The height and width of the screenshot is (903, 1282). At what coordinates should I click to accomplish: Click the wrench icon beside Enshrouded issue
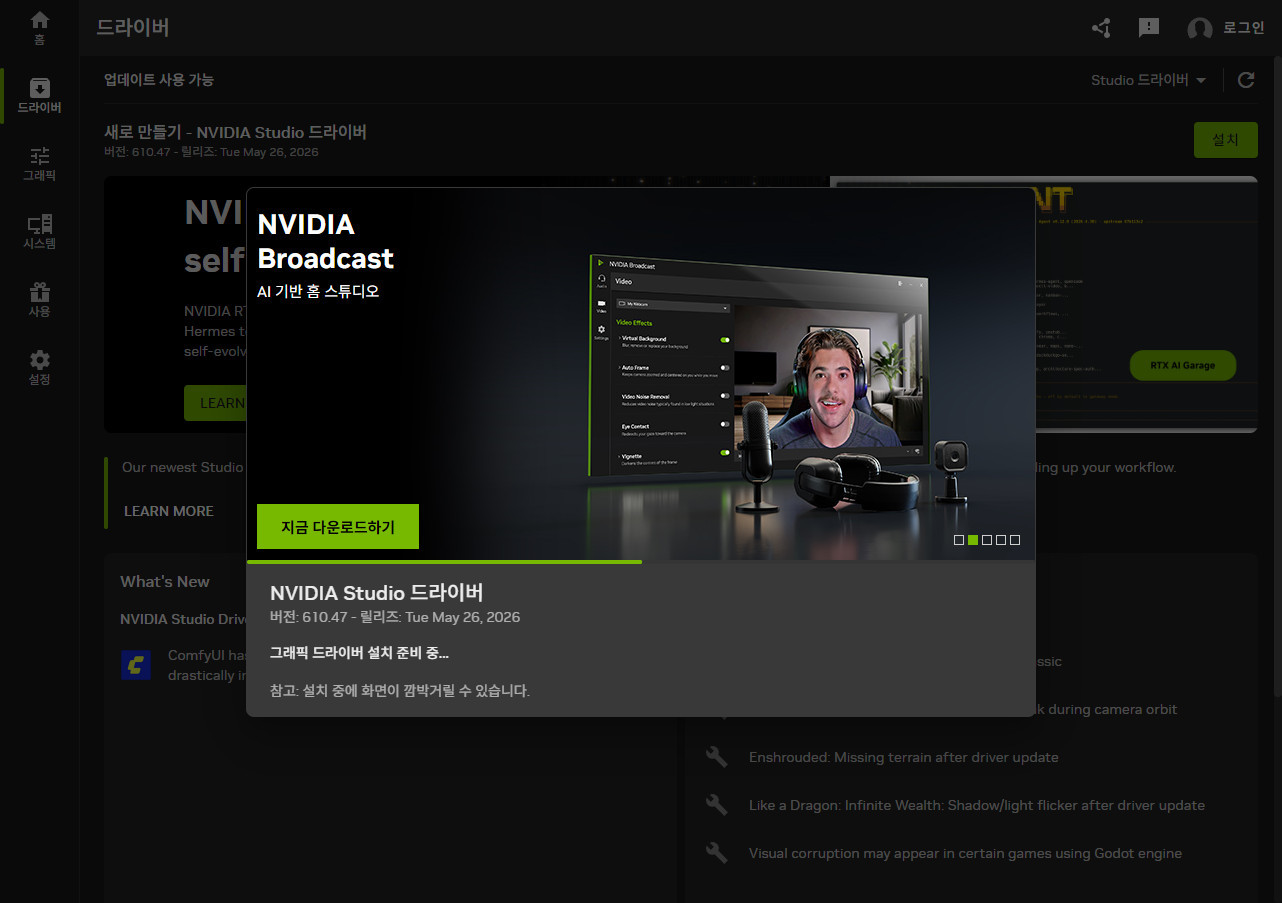coord(716,757)
